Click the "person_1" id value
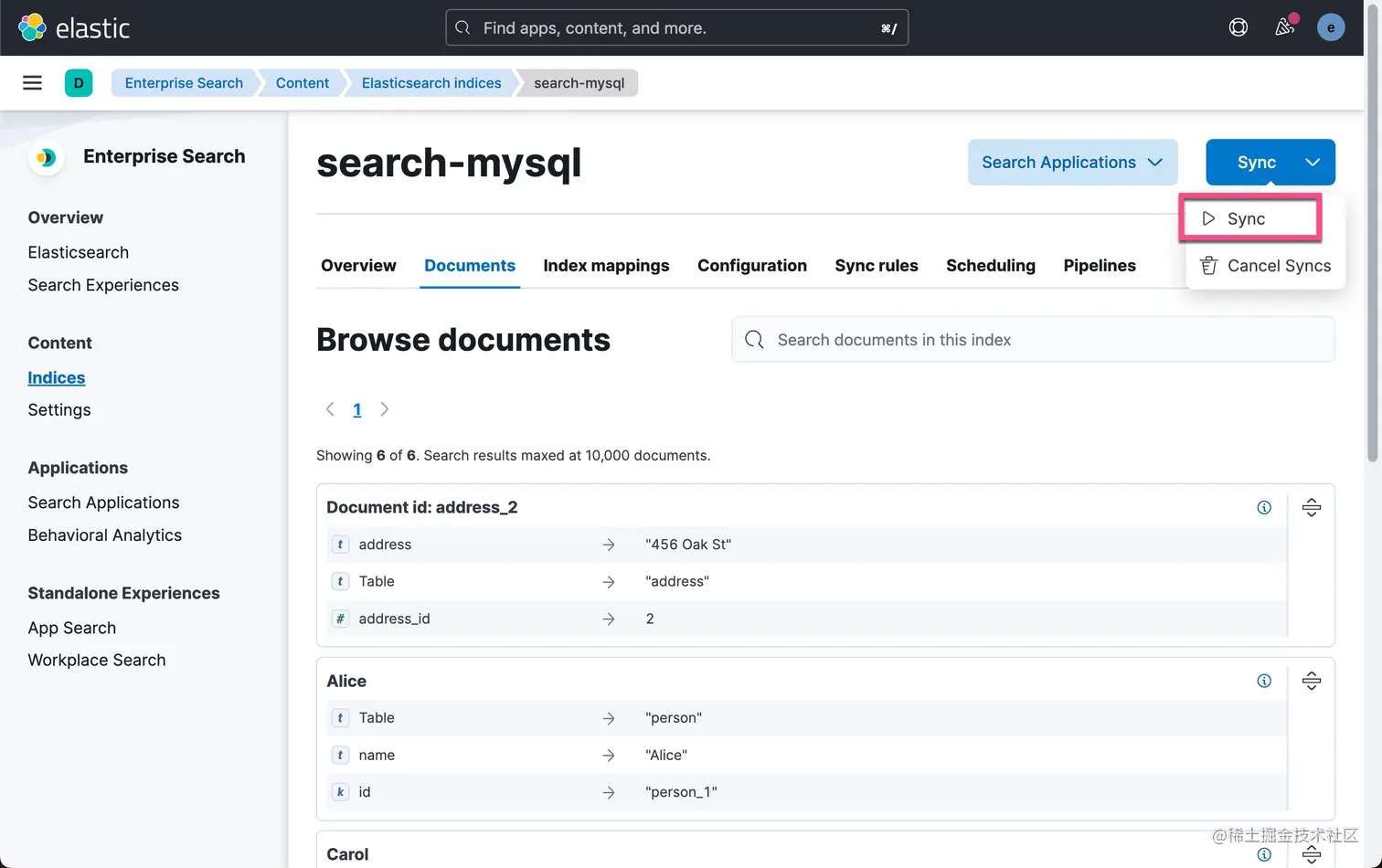This screenshot has height=868, width=1382. (681, 792)
